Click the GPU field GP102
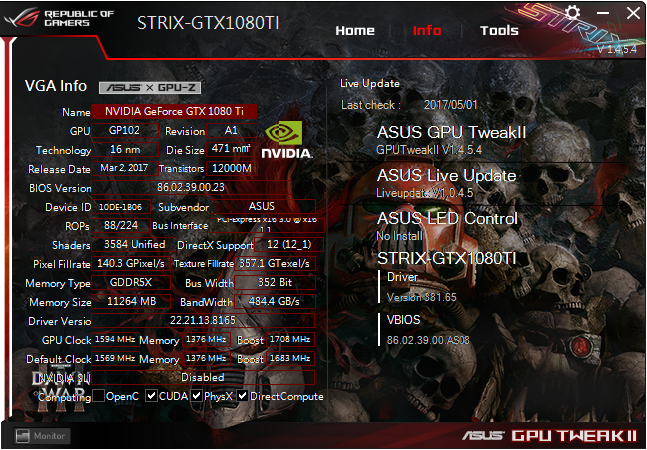Screen dimensions: 647x450 pos(125,130)
